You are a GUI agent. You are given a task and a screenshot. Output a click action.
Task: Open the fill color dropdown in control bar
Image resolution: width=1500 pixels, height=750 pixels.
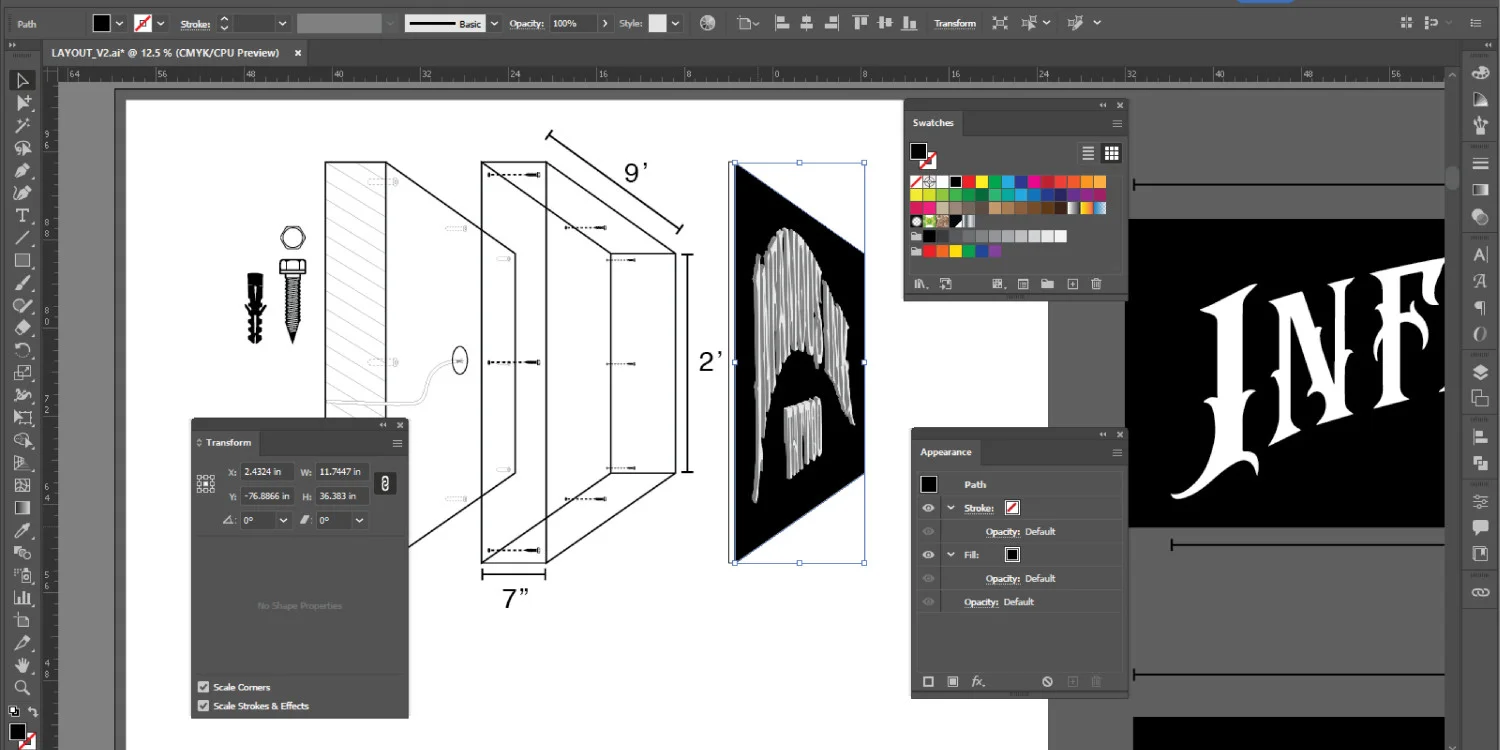(120, 23)
